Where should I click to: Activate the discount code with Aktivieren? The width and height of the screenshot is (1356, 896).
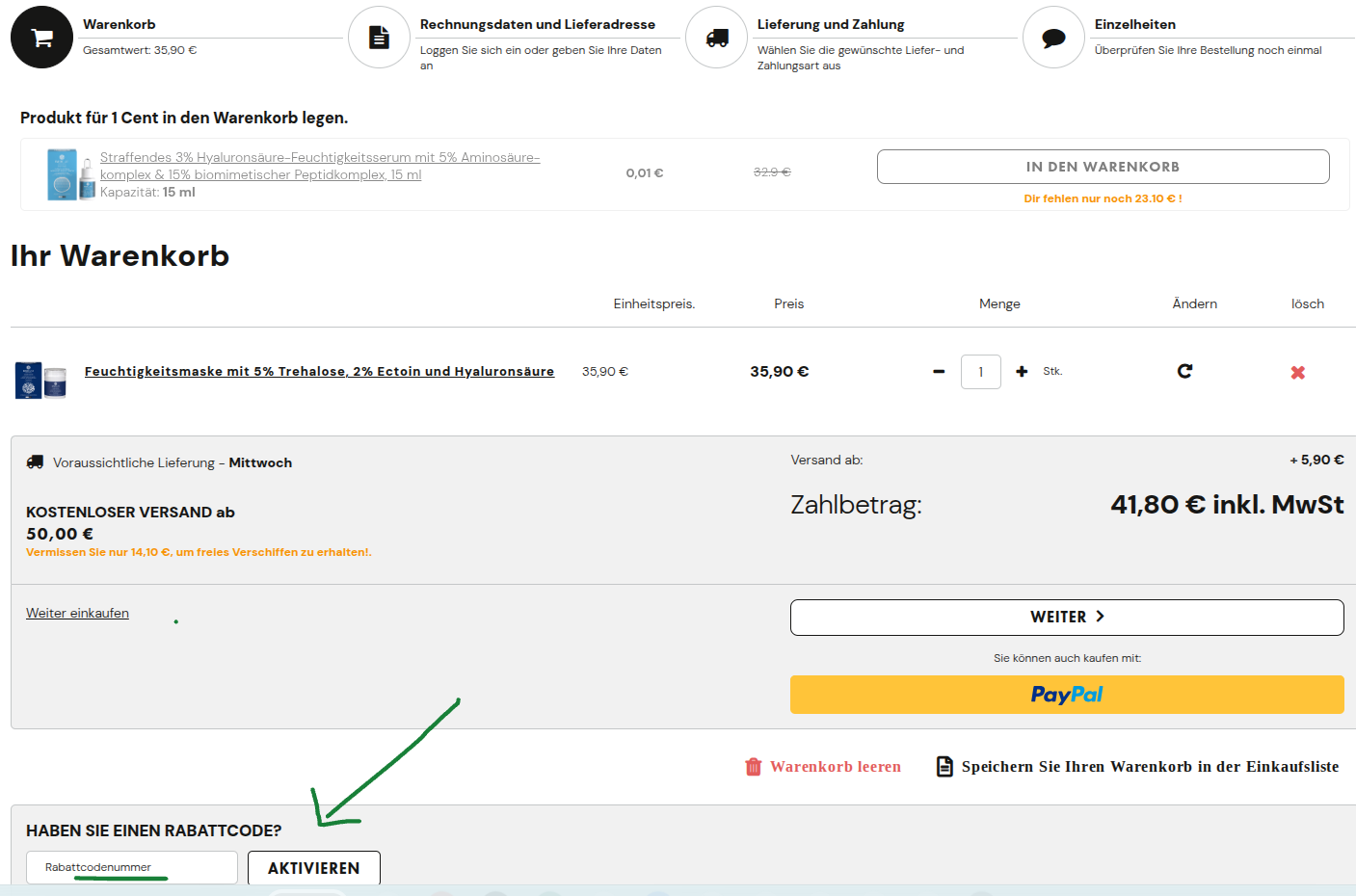tap(313, 868)
